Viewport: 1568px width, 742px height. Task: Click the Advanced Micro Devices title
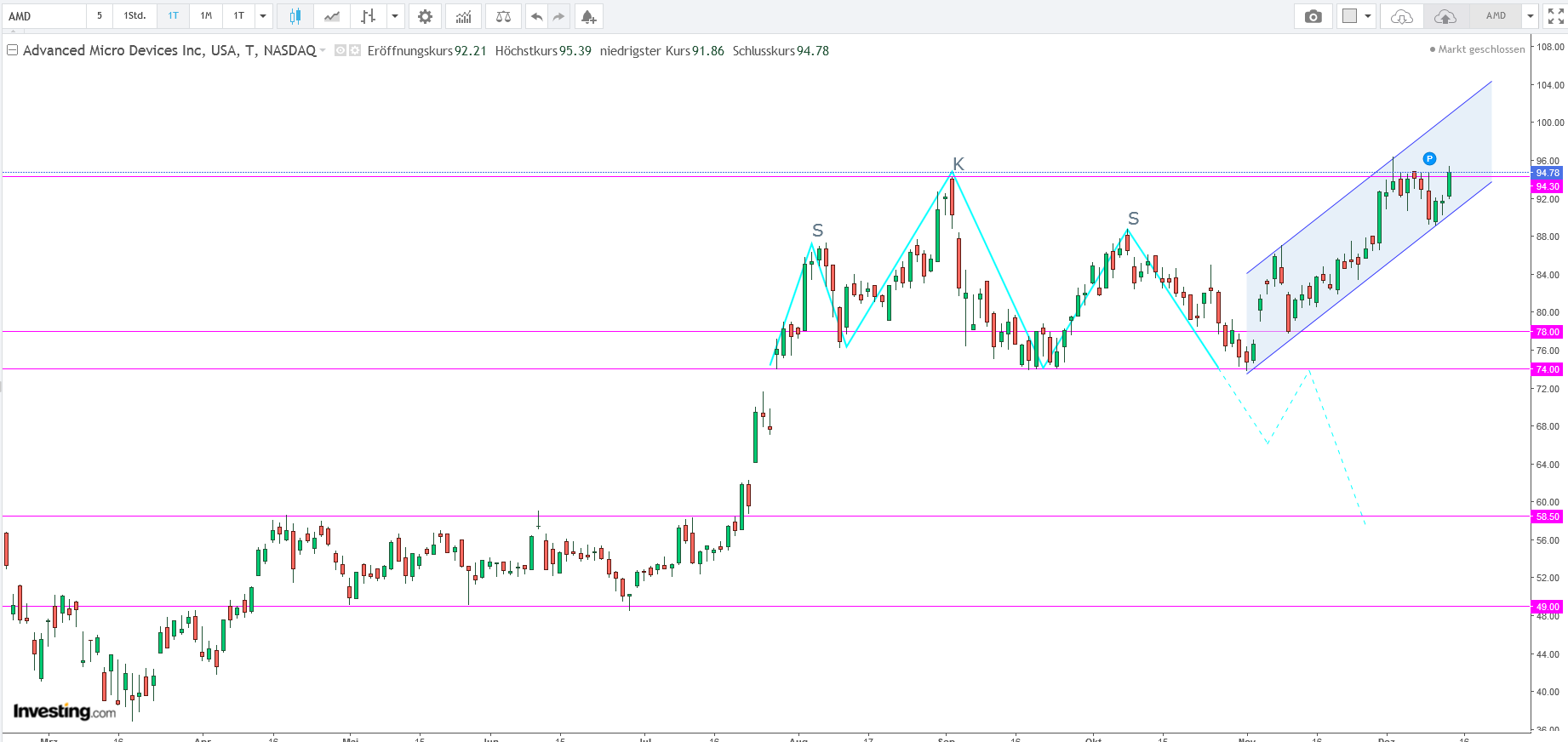pyautogui.click(x=169, y=50)
